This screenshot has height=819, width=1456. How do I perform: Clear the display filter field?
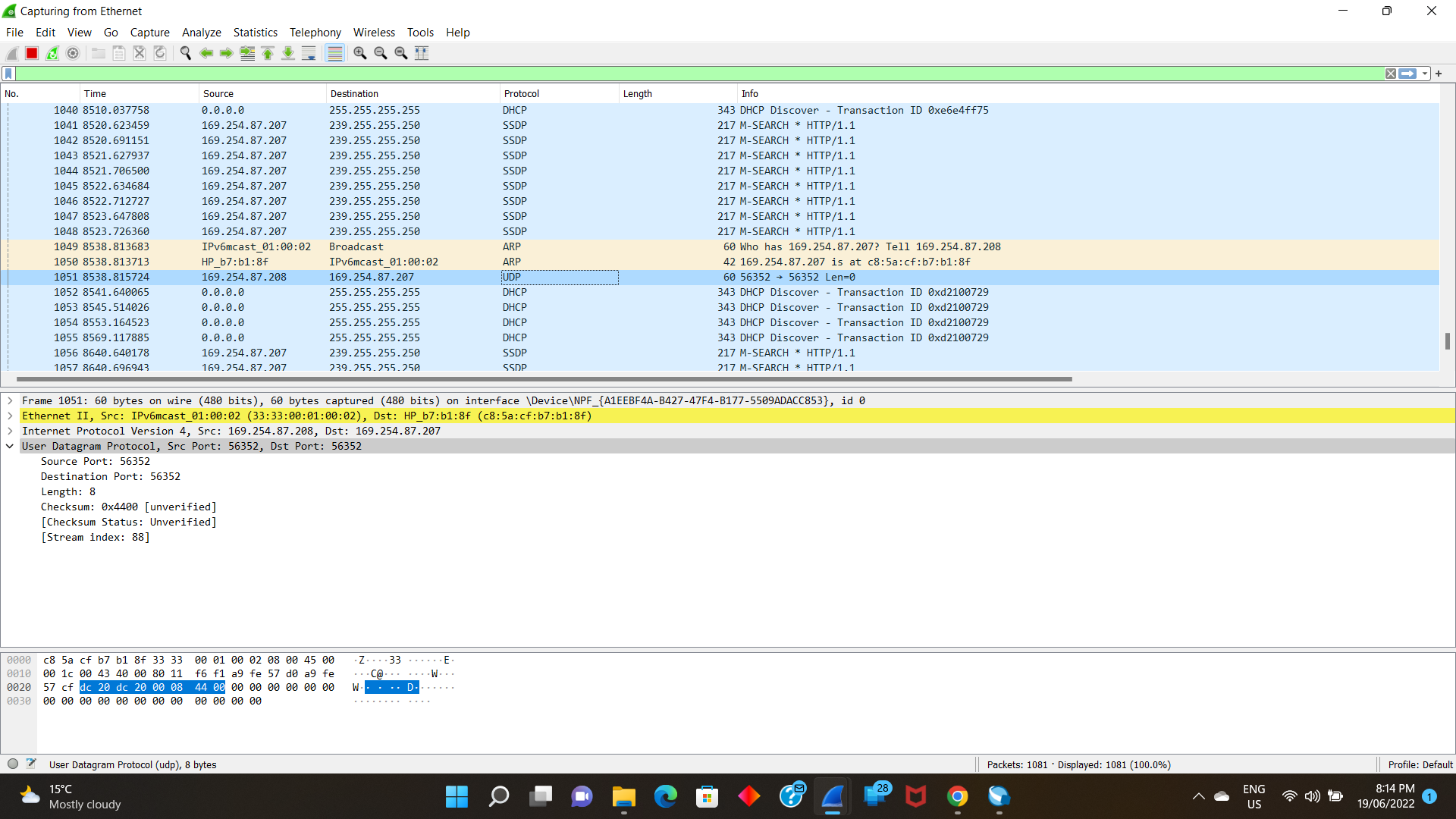[1391, 74]
